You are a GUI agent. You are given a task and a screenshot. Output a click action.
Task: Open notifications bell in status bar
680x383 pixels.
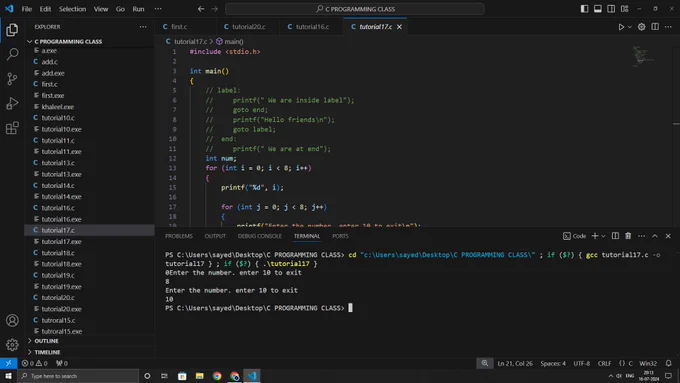click(x=668, y=363)
